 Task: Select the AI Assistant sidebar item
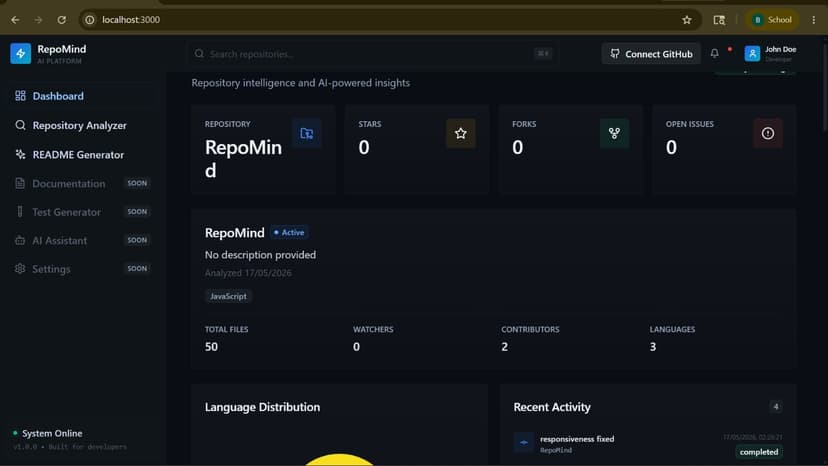click(82, 240)
